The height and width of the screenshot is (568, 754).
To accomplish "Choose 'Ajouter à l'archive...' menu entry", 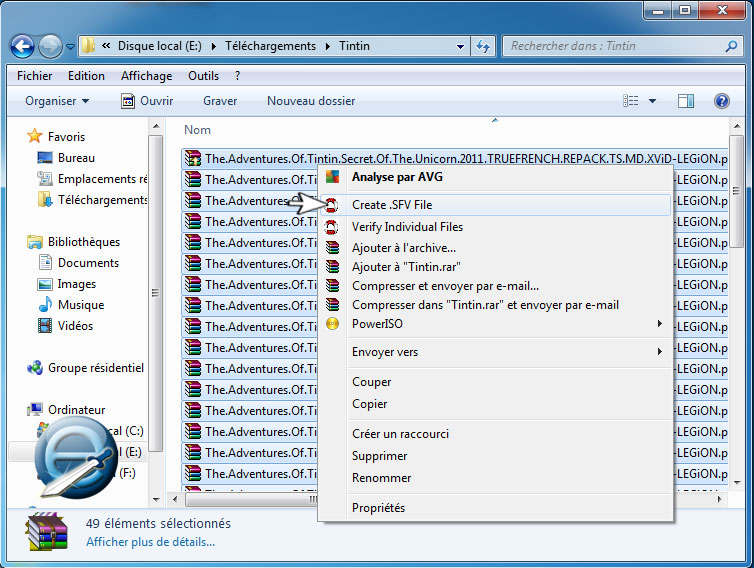I will [495, 248].
